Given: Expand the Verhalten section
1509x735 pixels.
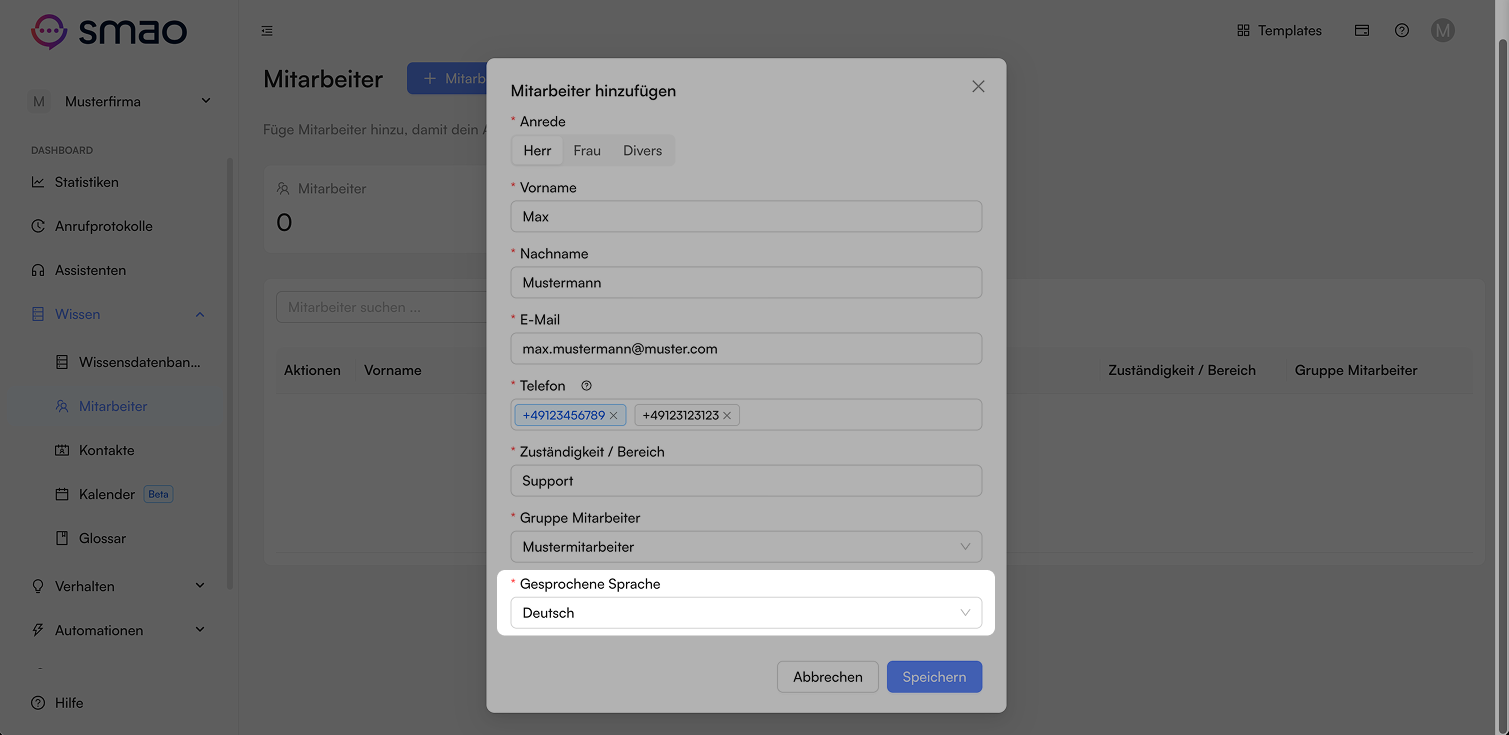Looking at the screenshot, I should (x=120, y=586).
